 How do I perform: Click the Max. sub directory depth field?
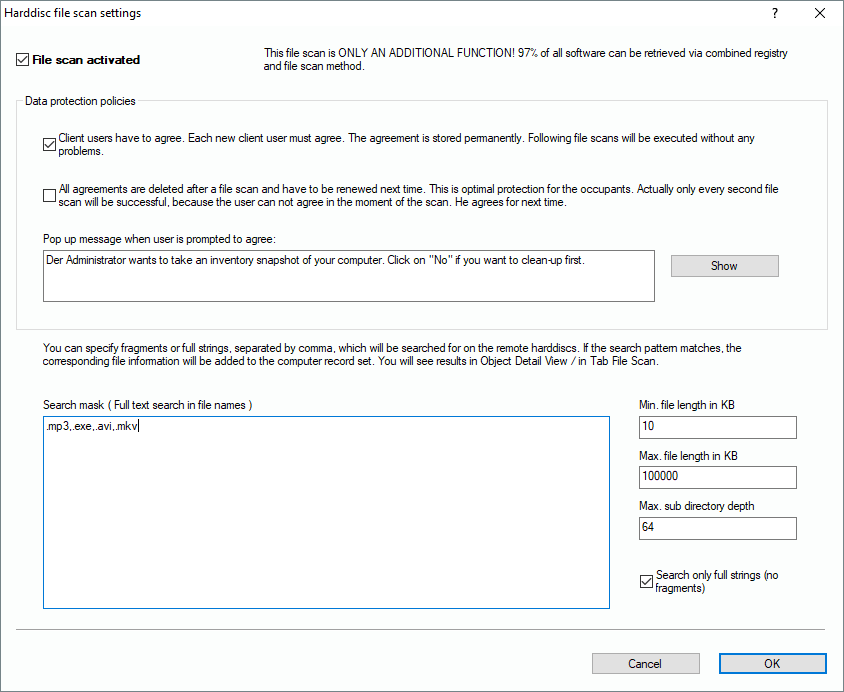tap(717, 527)
